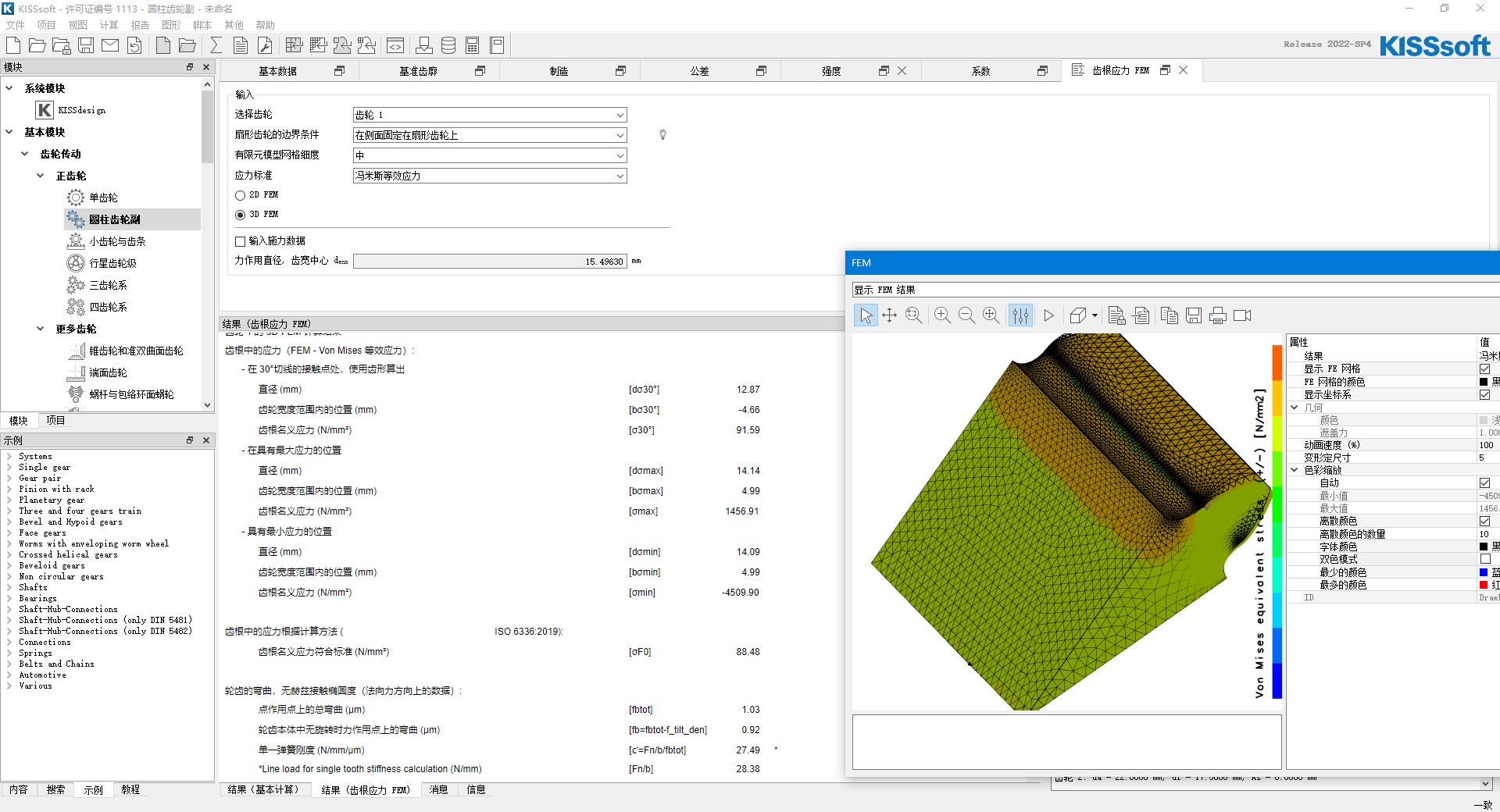Collapse the 齿轮传动 tree node
This screenshot has width=1500, height=812.
[x=25, y=154]
